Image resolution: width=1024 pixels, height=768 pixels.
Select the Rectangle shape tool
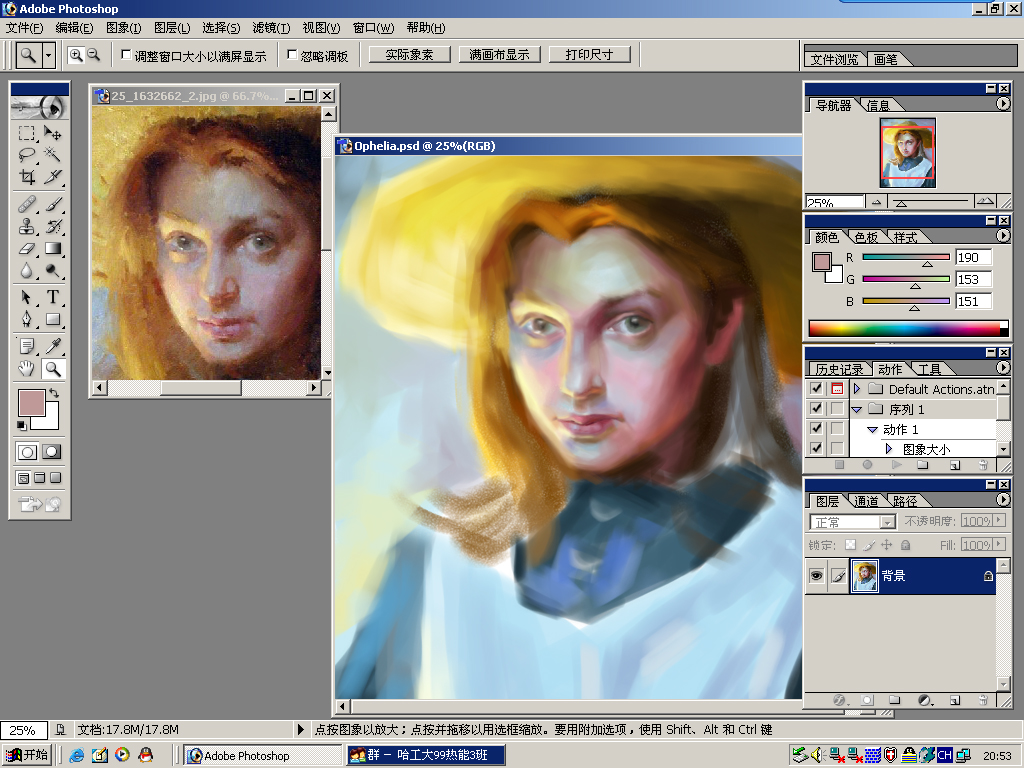[x=53, y=319]
